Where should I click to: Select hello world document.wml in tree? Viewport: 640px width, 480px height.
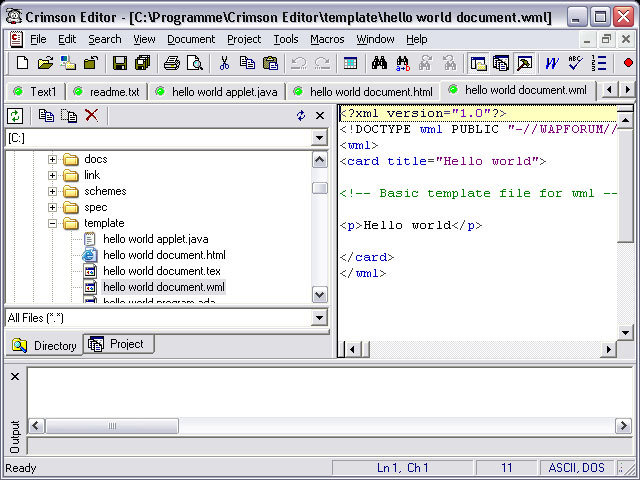tap(164, 287)
